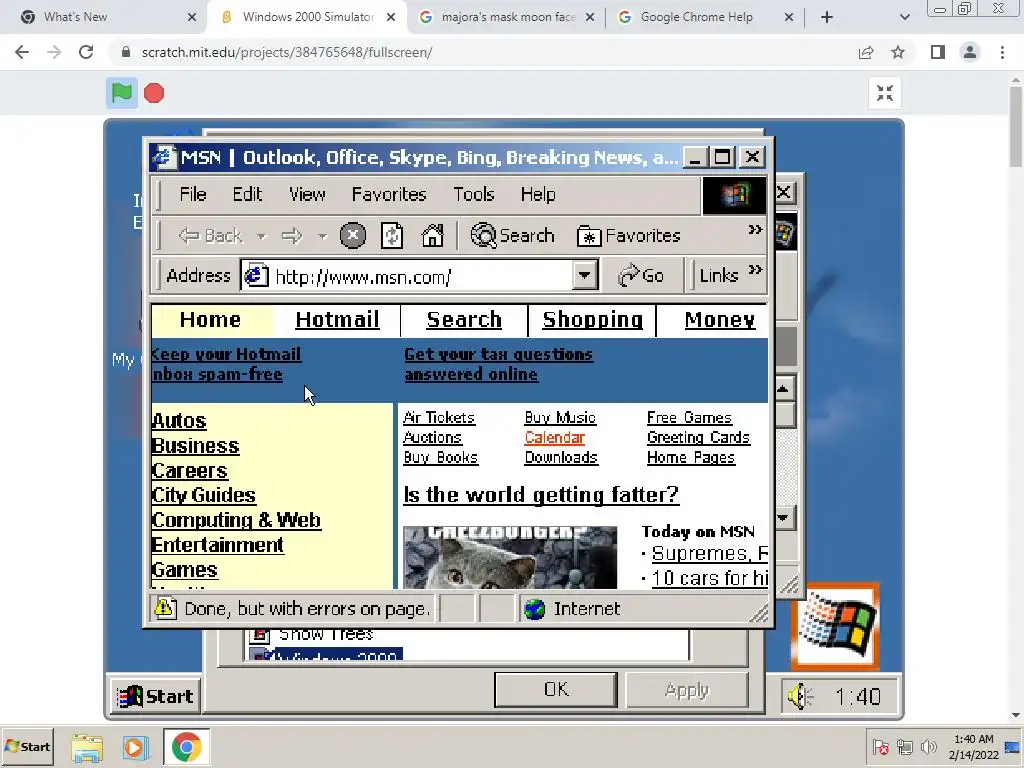Open the IE Edit menu
Screen dimensions: 1024x768
coord(247,195)
